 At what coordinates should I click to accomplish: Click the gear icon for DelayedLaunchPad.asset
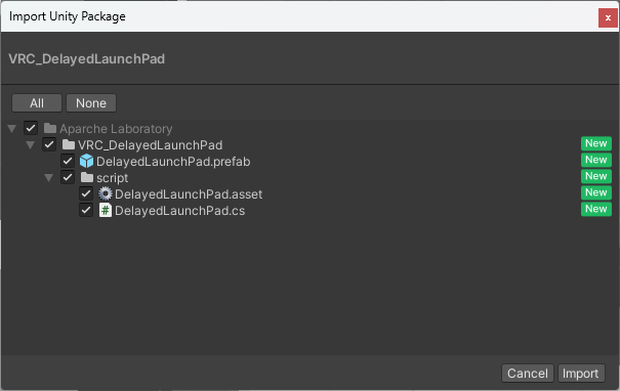click(105, 194)
